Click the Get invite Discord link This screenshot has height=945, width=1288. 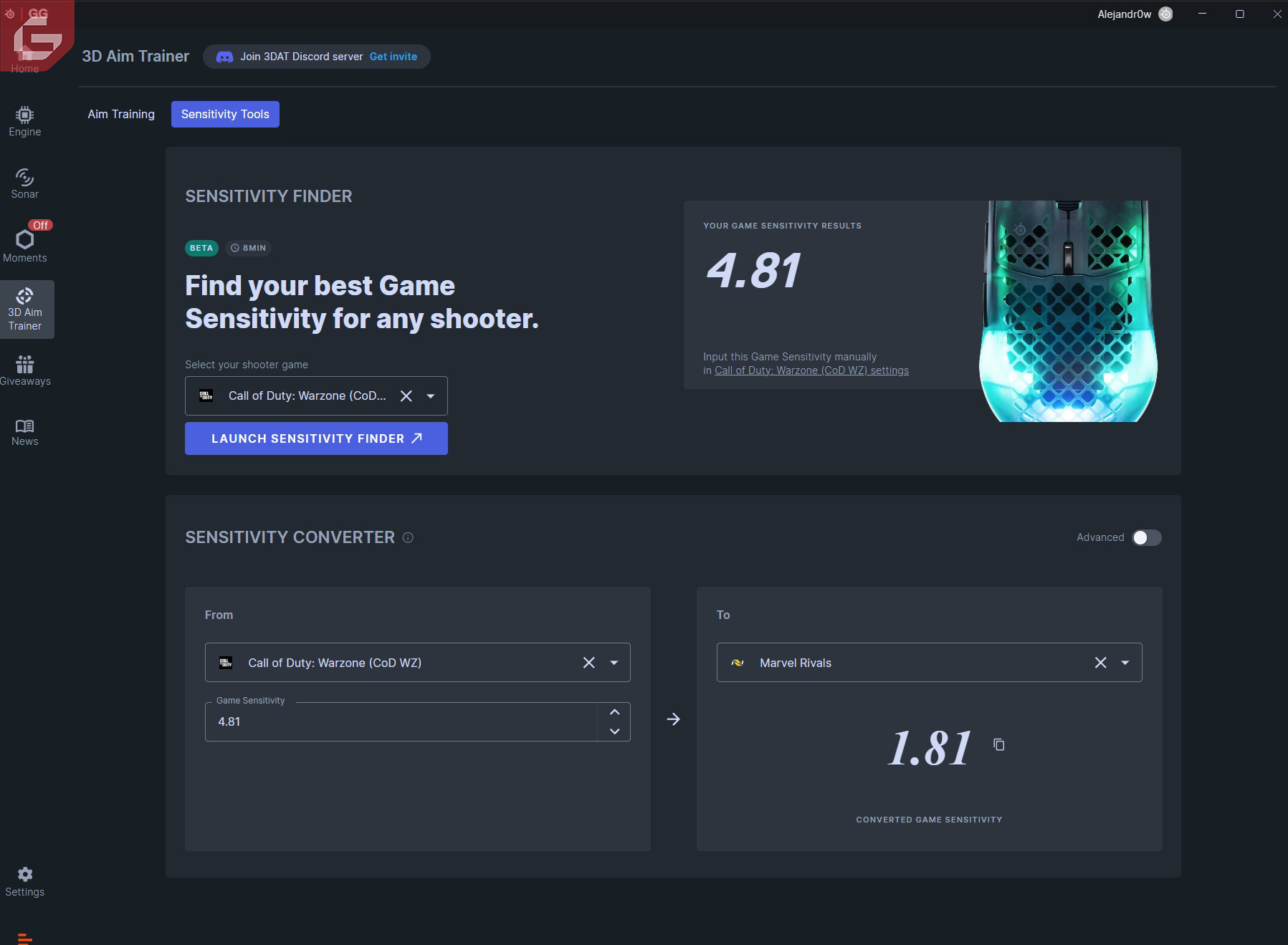point(393,57)
